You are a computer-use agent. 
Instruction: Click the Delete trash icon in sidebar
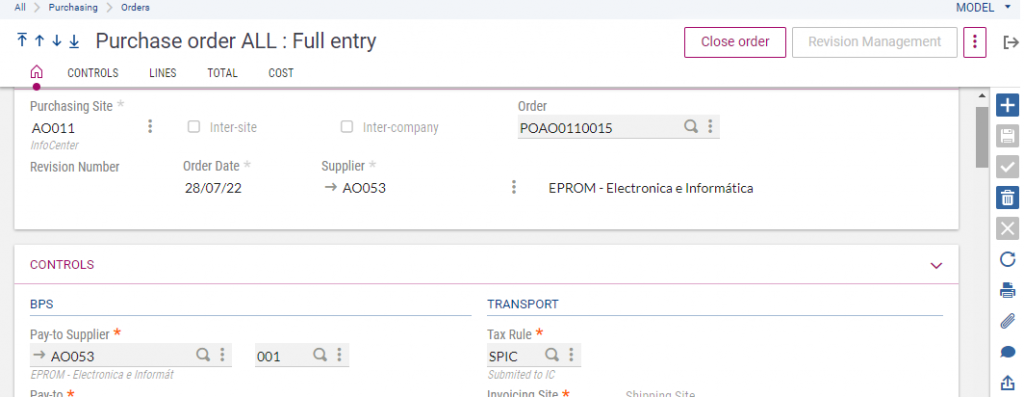point(1008,197)
